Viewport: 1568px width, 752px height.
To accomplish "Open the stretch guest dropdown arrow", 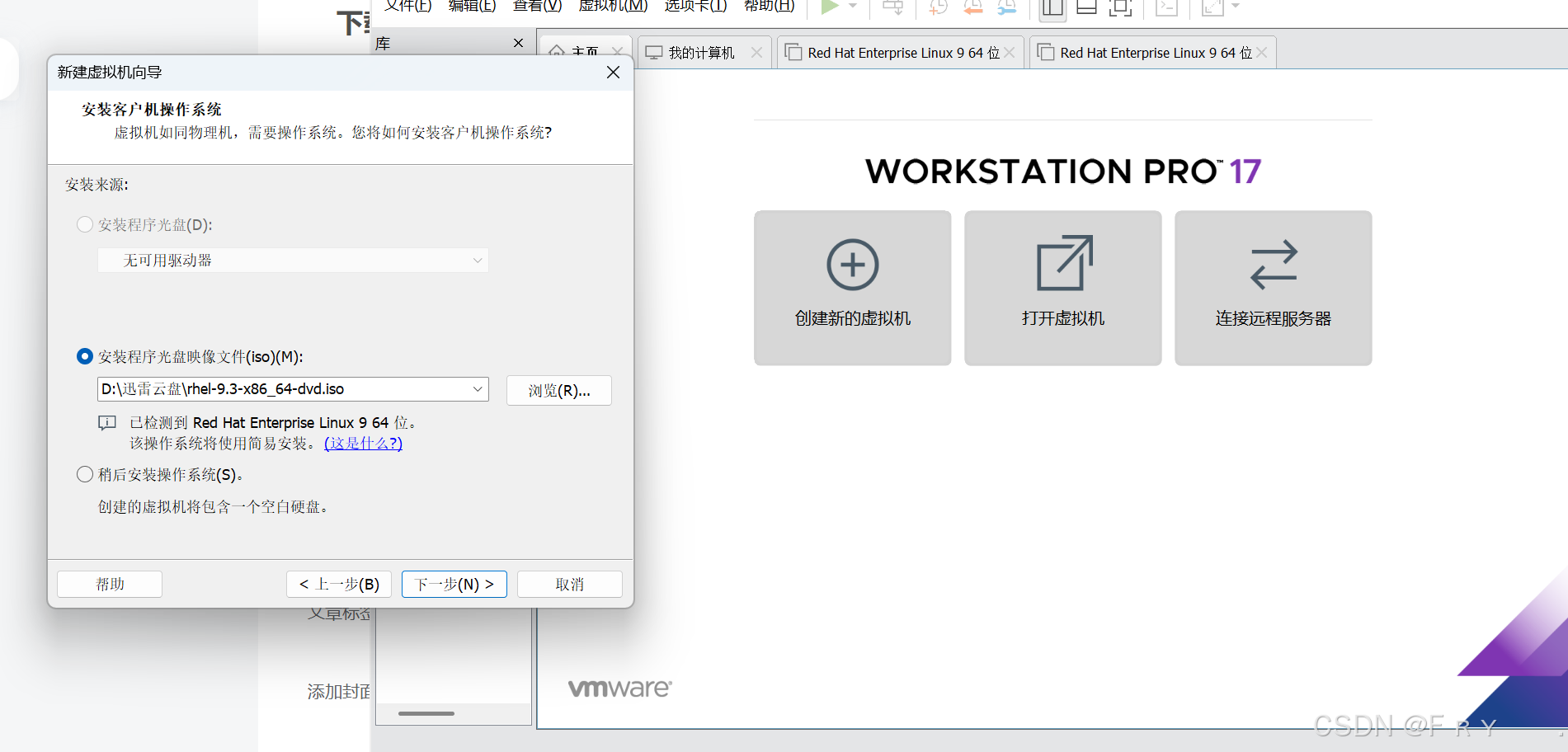I will 1235,7.
